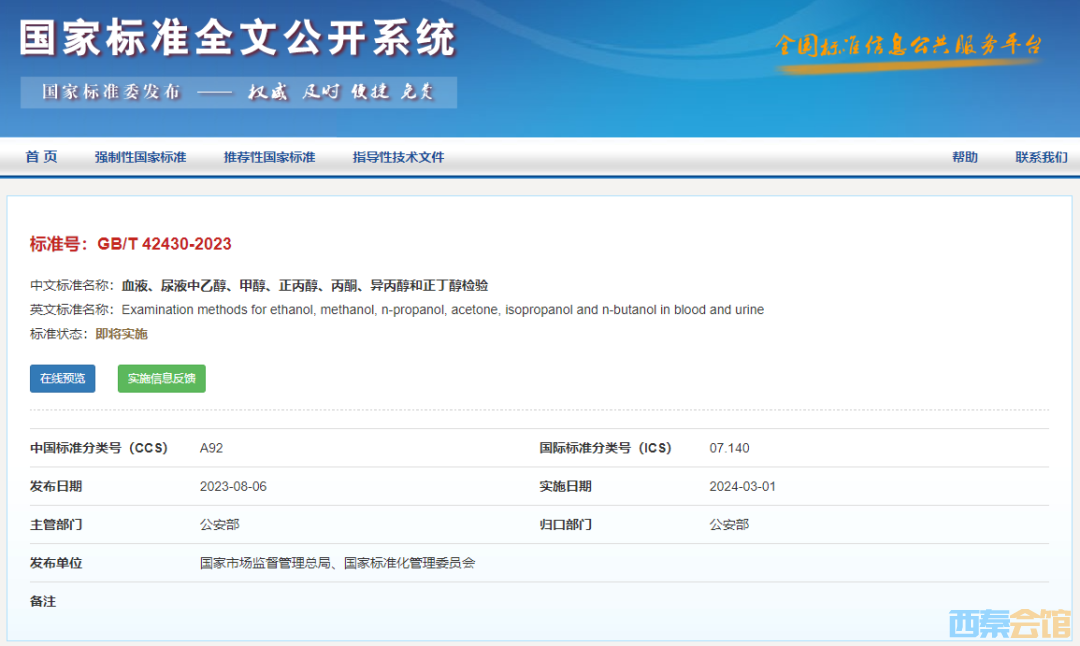Click the Chinese standard name text

point(305,286)
